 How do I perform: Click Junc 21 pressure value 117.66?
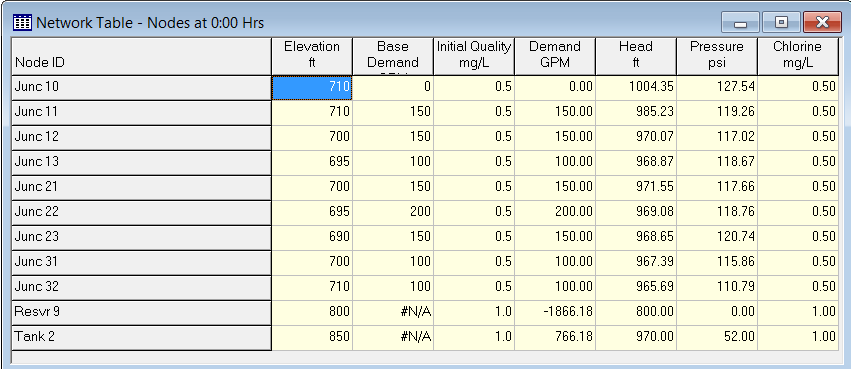(717, 188)
